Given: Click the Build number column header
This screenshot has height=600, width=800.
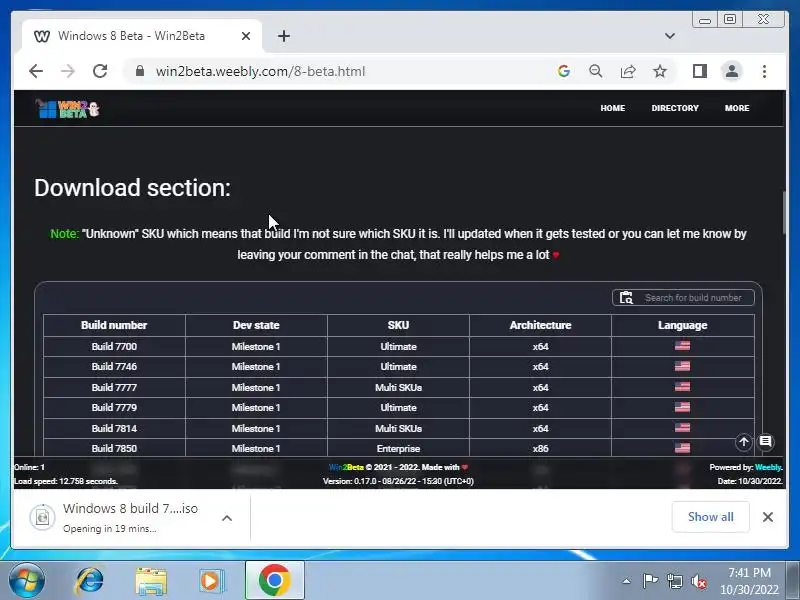Looking at the screenshot, I should [114, 325].
